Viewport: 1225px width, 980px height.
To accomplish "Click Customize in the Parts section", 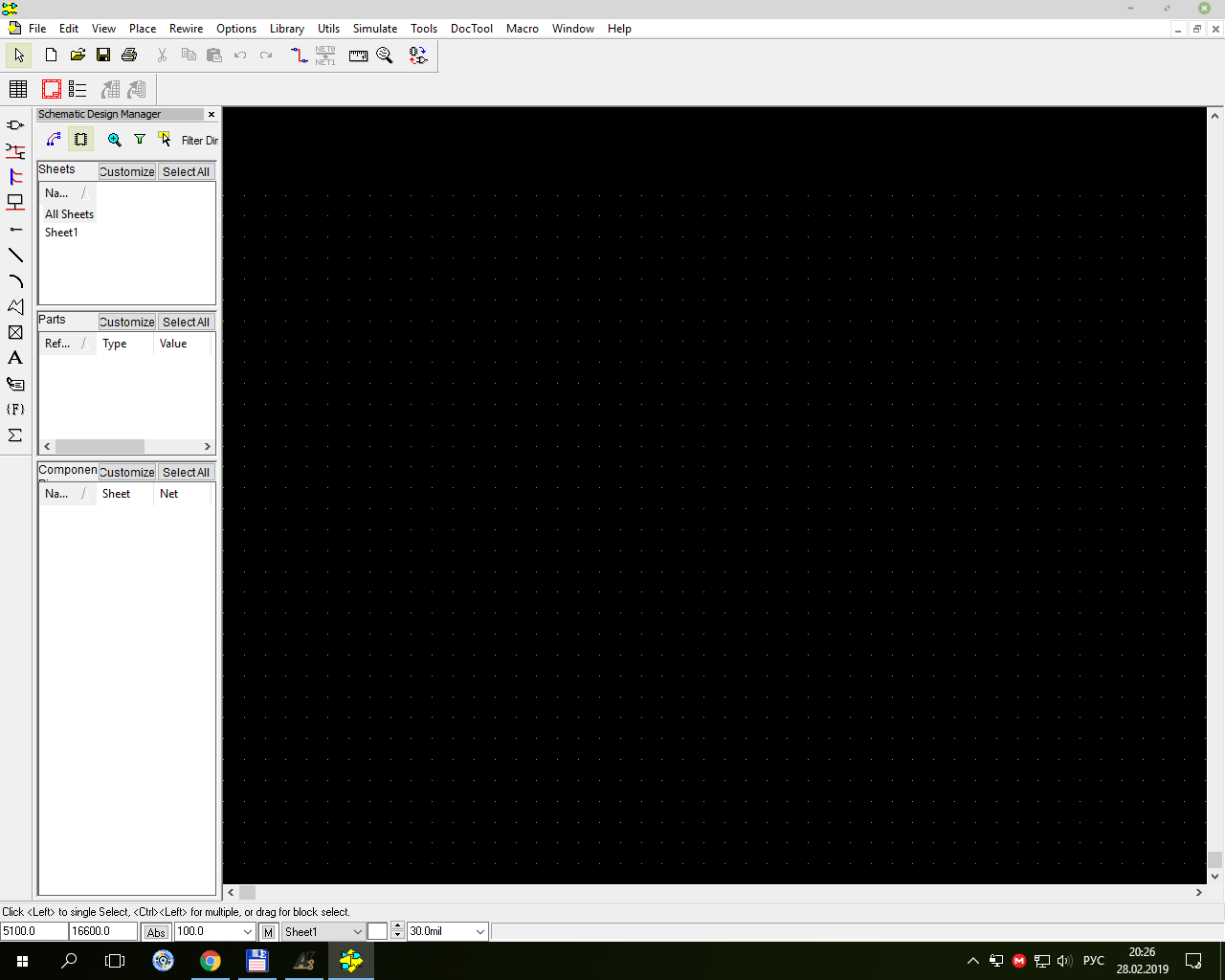I will (x=126, y=323).
